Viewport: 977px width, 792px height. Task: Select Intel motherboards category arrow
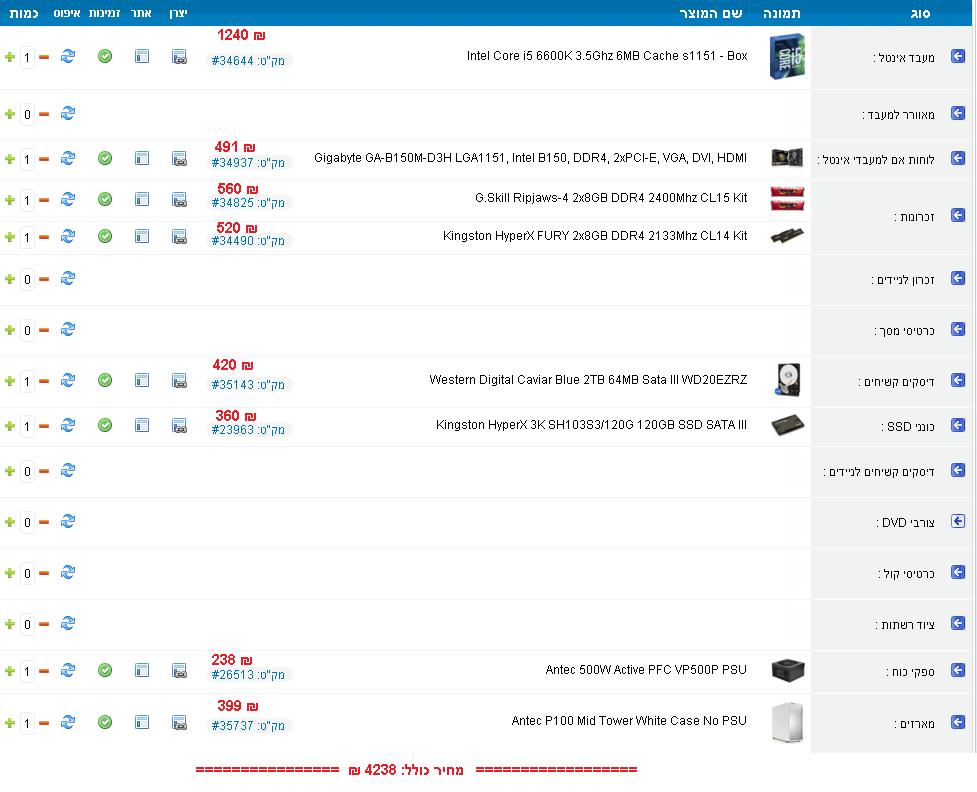click(x=958, y=158)
